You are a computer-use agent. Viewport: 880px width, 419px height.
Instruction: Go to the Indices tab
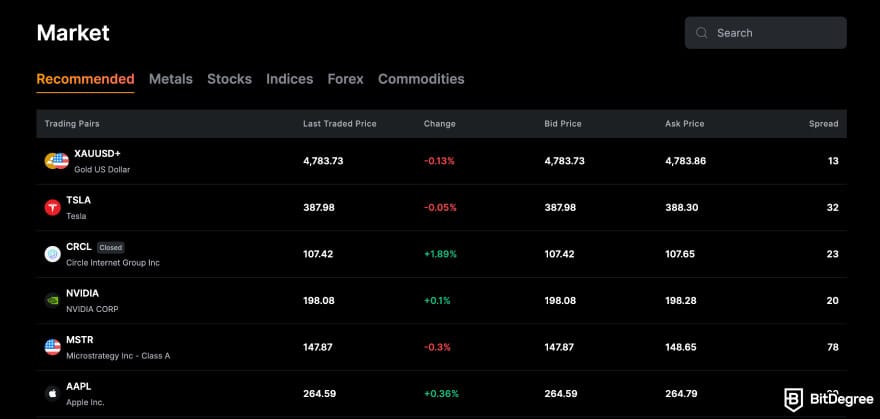pos(290,79)
